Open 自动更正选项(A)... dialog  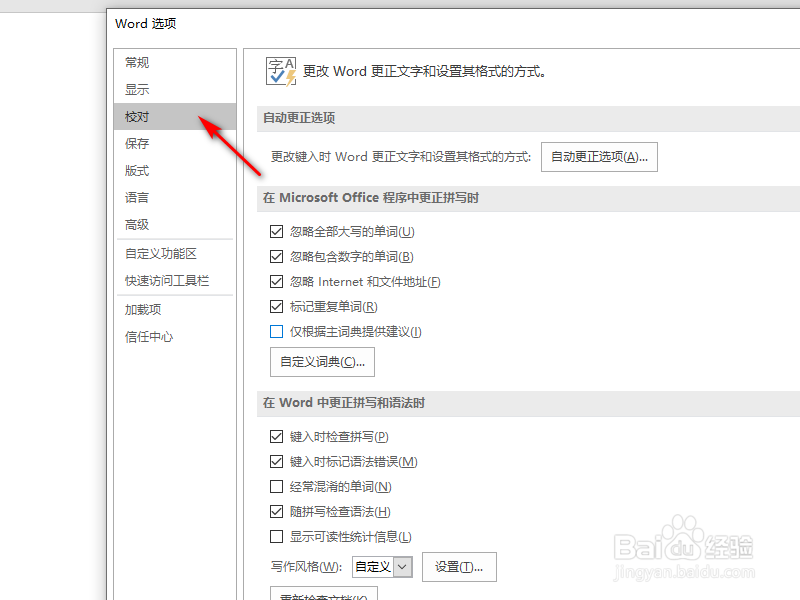tap(599, 157)
